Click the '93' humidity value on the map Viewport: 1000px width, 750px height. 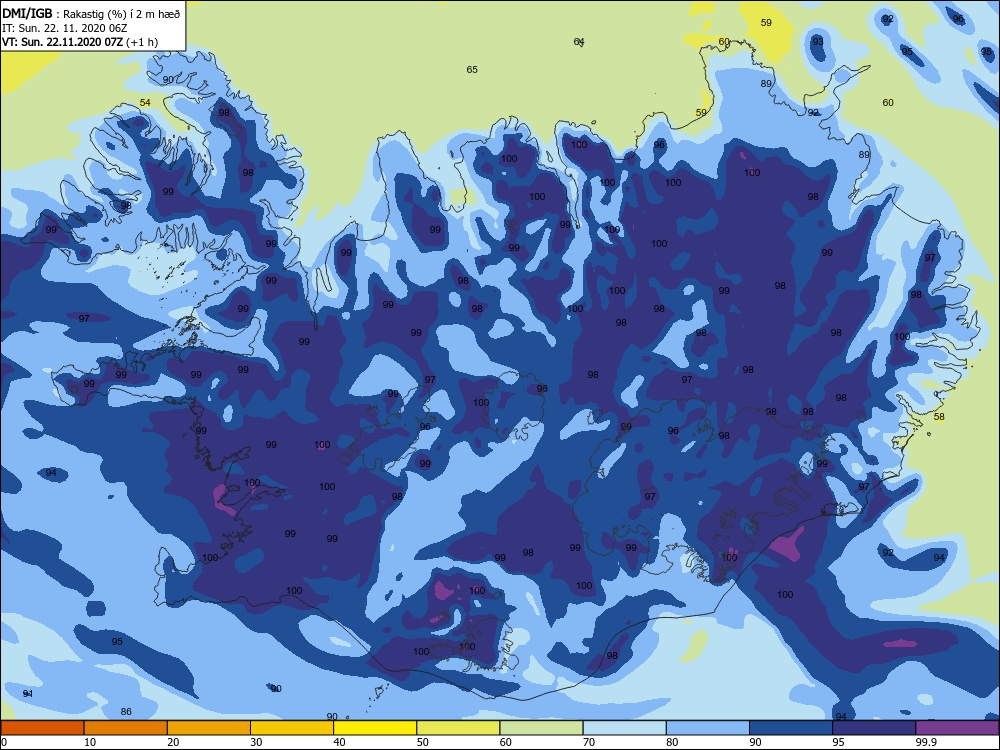(x=818, y=41)
